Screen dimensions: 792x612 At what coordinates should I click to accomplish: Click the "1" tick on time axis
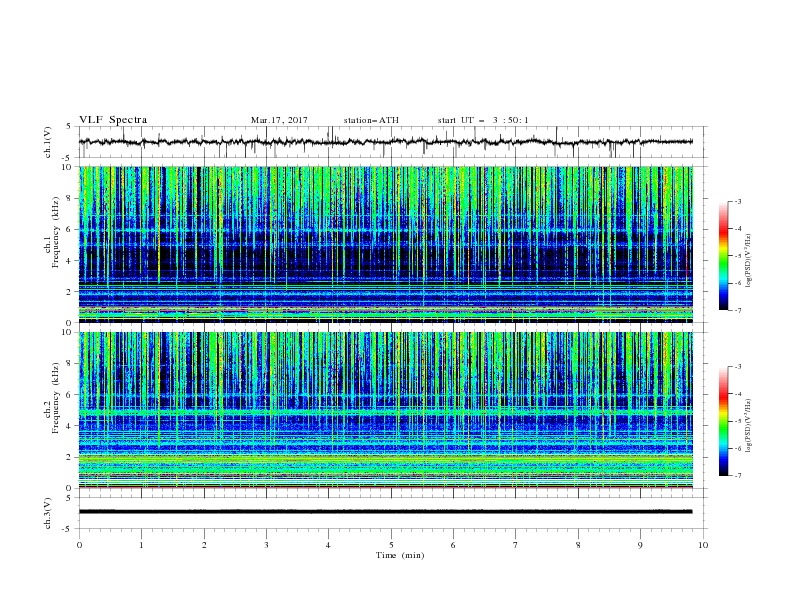(x=141, y=545)
